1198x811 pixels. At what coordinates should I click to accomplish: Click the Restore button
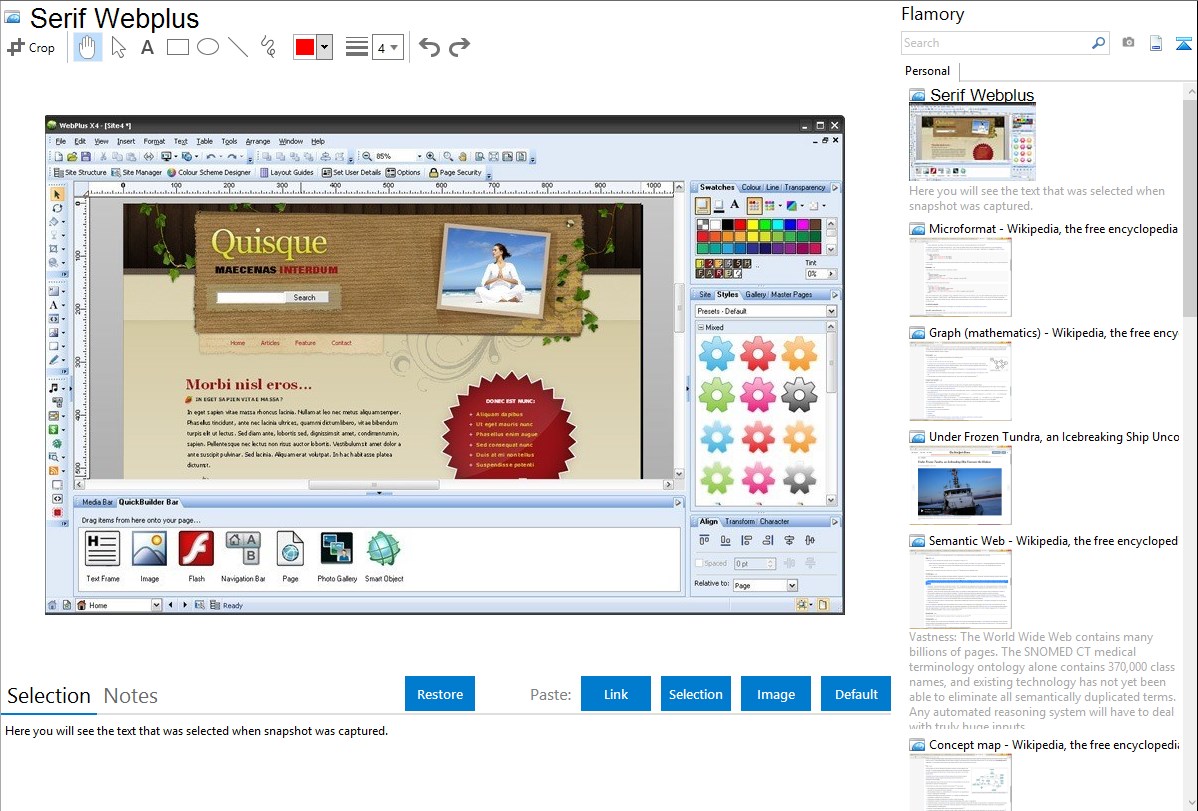pyautogui.click(x=440, y=694)
